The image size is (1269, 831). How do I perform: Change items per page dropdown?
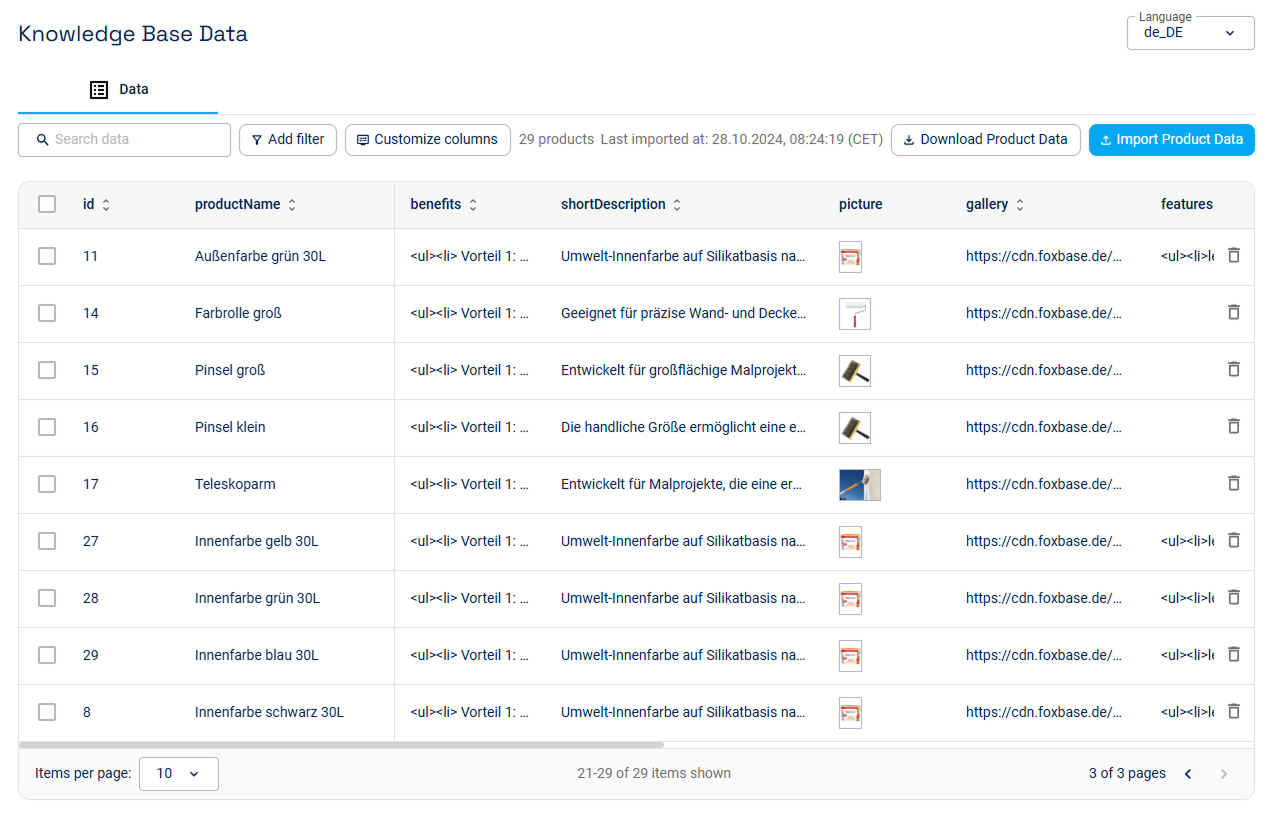pos(179,774)
